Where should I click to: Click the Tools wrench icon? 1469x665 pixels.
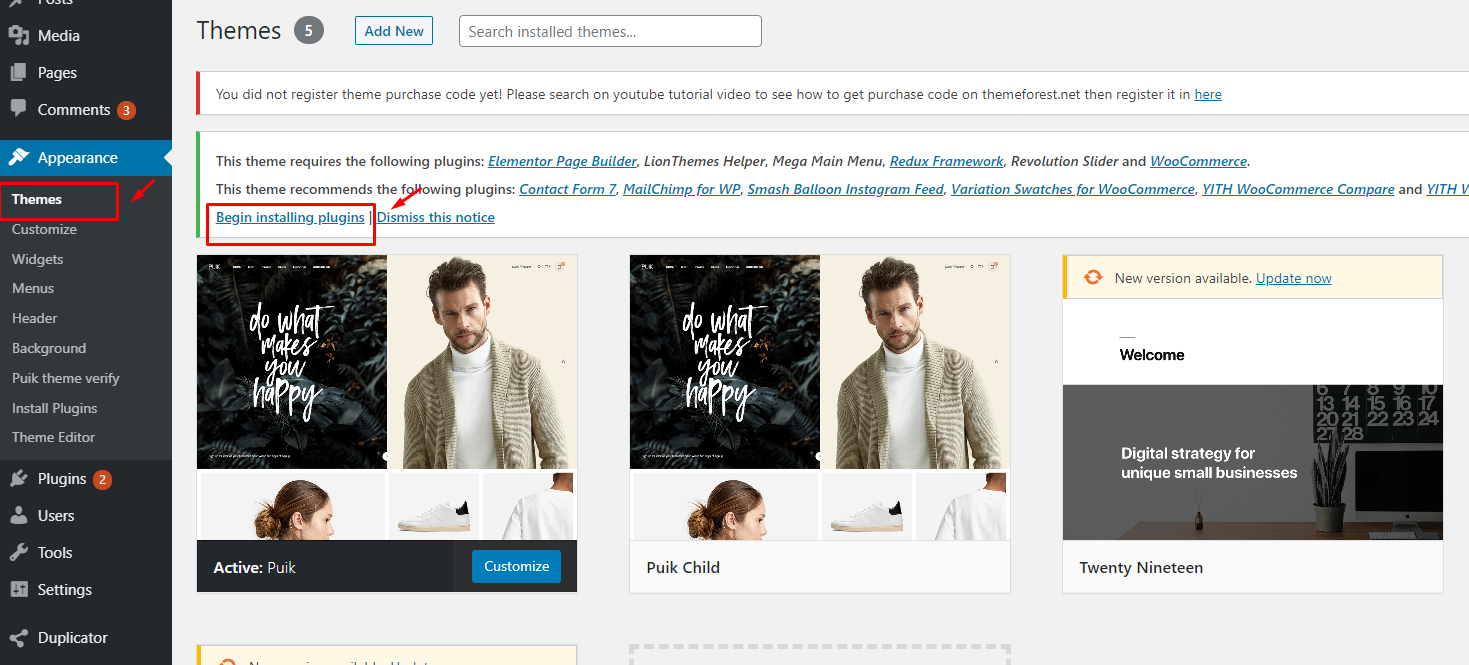point(18,553)
